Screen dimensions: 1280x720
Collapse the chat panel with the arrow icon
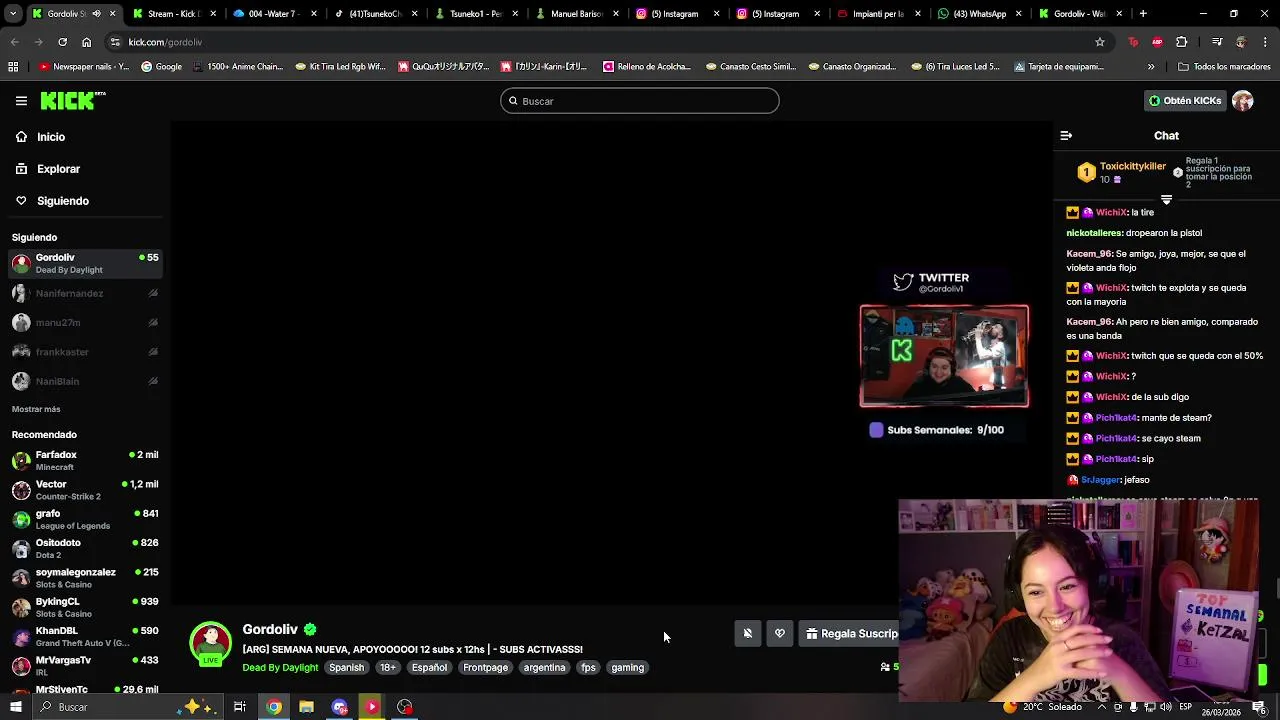click(1066, 135)
